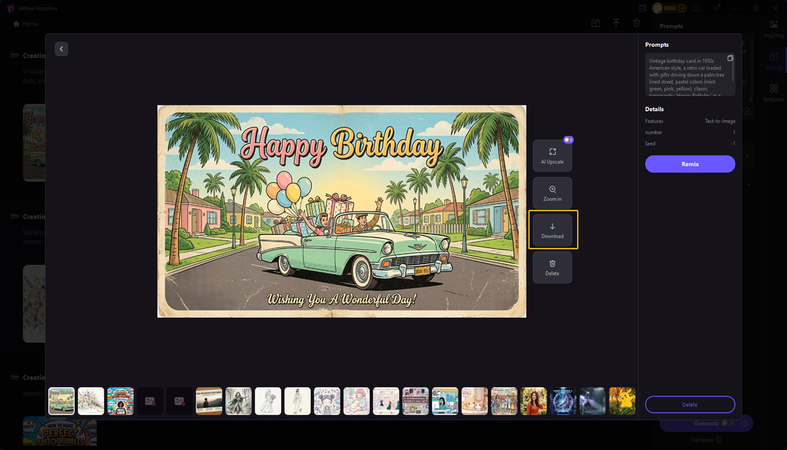Select the beach sunset thumbnail in filmstrip
787x450 pixels.
click(209, 400)
